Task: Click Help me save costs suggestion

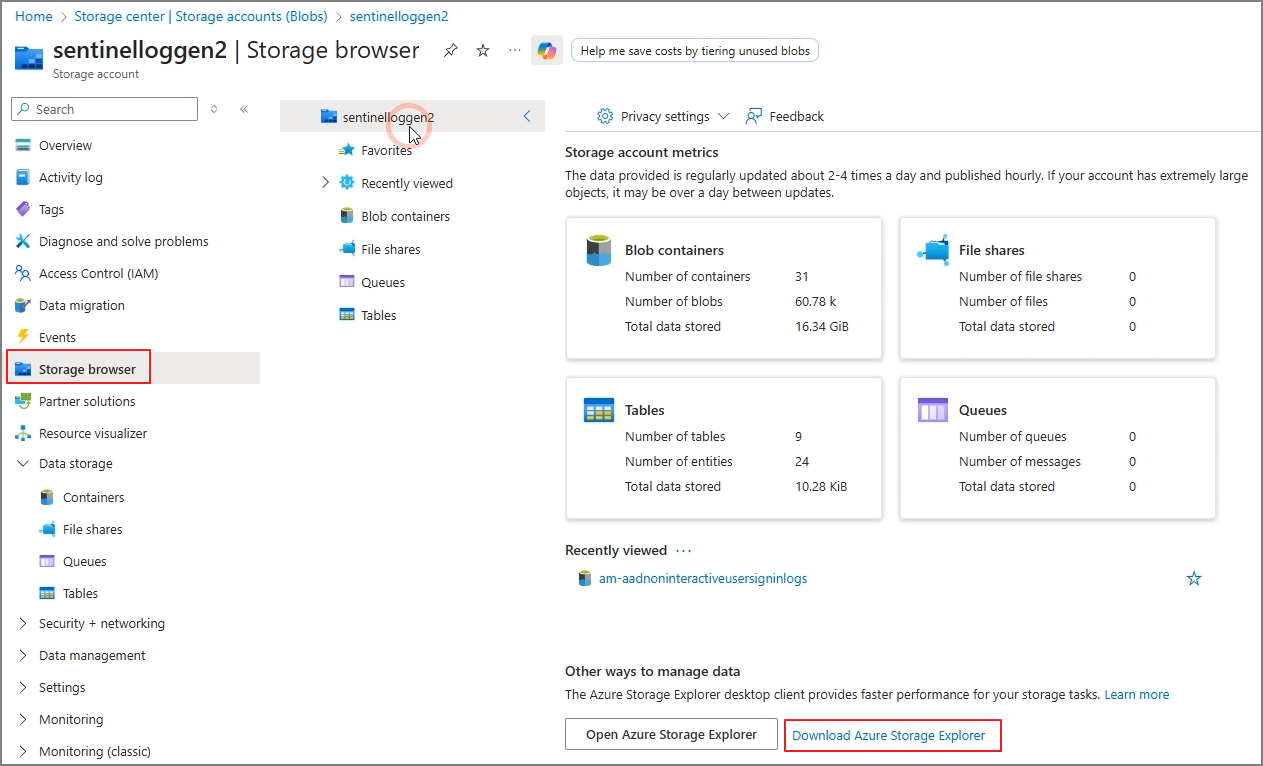Action: (x=695, y=51)
